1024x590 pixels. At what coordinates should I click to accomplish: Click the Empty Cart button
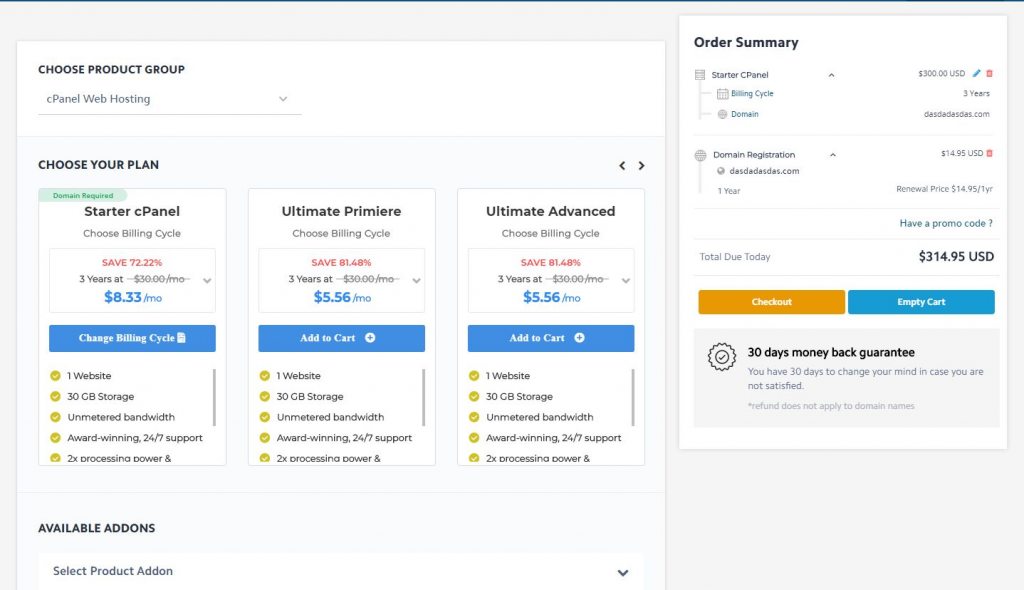(x=921, y=302)
